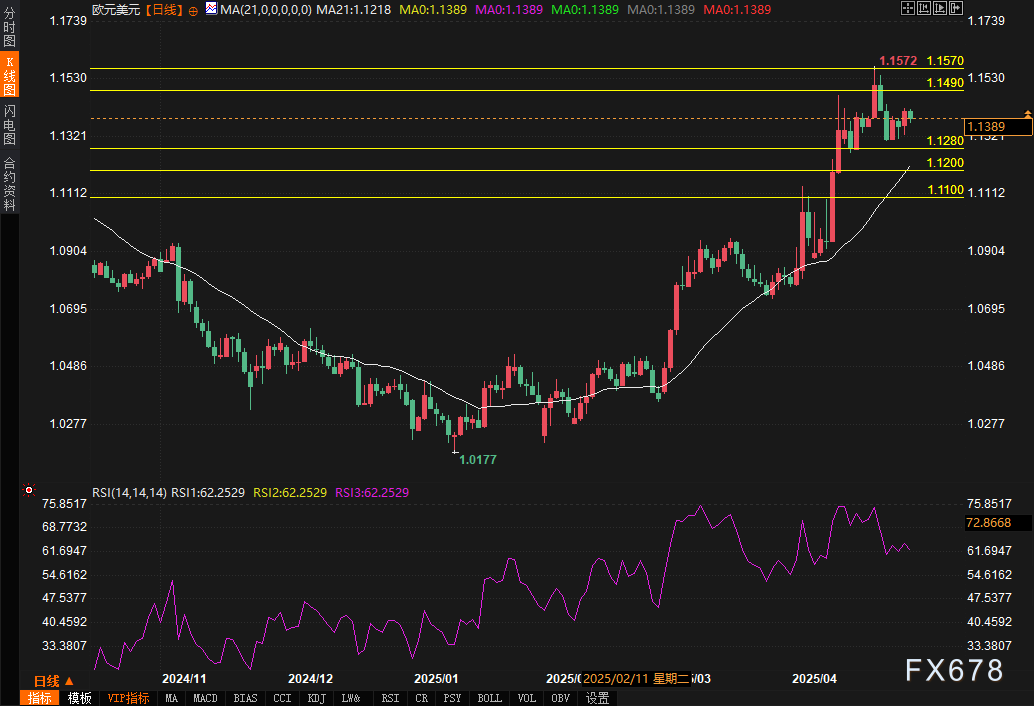The height and width of the screenshot is (706, 1034).
Task: Open the VIP指标 tab
Action: pos(129,698)
